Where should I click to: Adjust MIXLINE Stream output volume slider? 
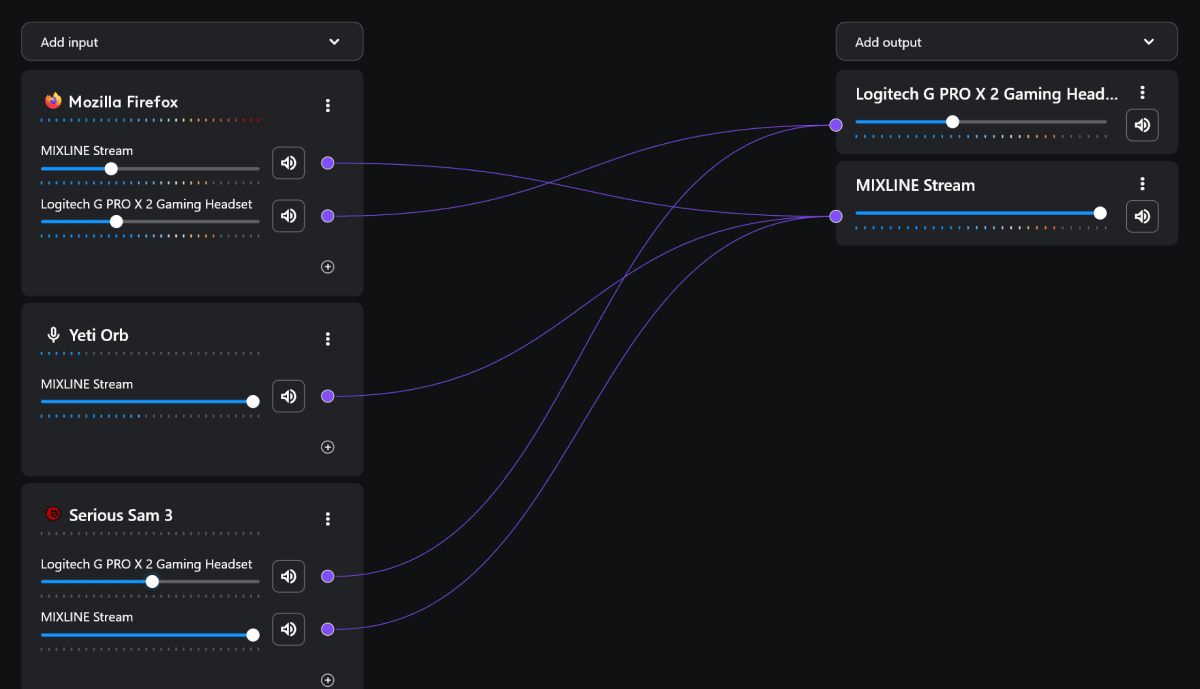981,213
